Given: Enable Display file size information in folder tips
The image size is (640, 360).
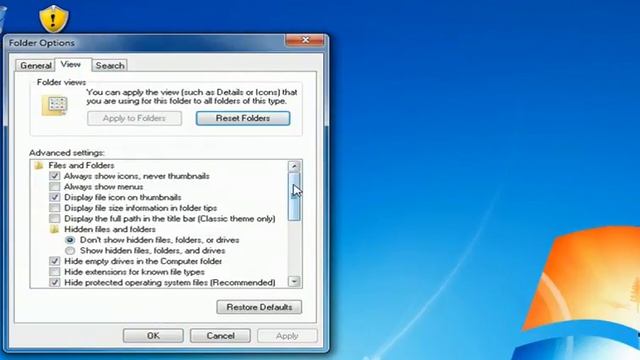Looking at the screenshot, I should [x=54, y=208].
